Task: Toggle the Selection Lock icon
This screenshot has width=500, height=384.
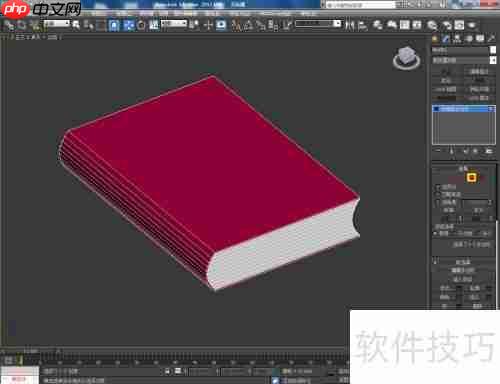Action: click(168, 371)
